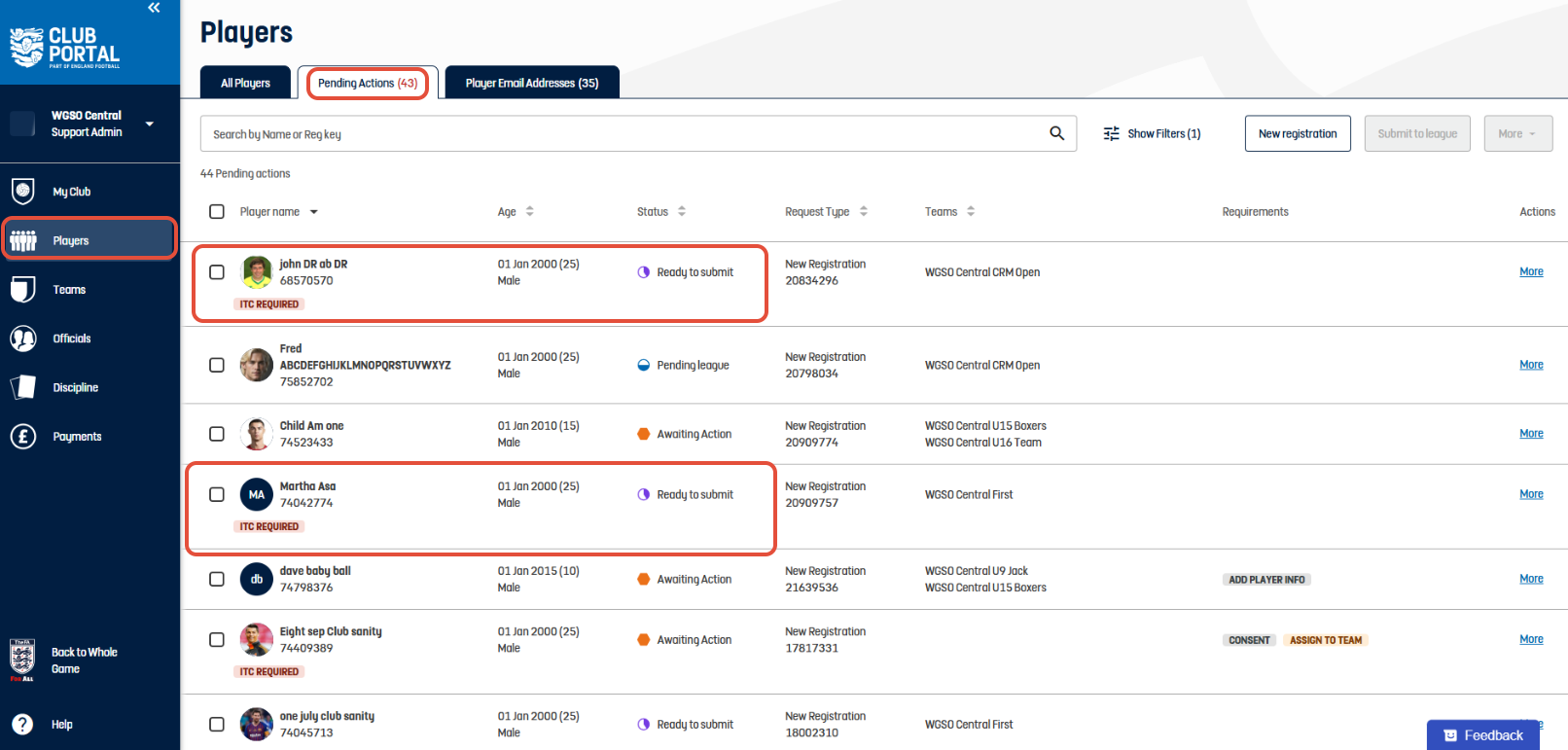Click dave baby ball db avatar
1568x750 pixels.
(x=257, y=579)
